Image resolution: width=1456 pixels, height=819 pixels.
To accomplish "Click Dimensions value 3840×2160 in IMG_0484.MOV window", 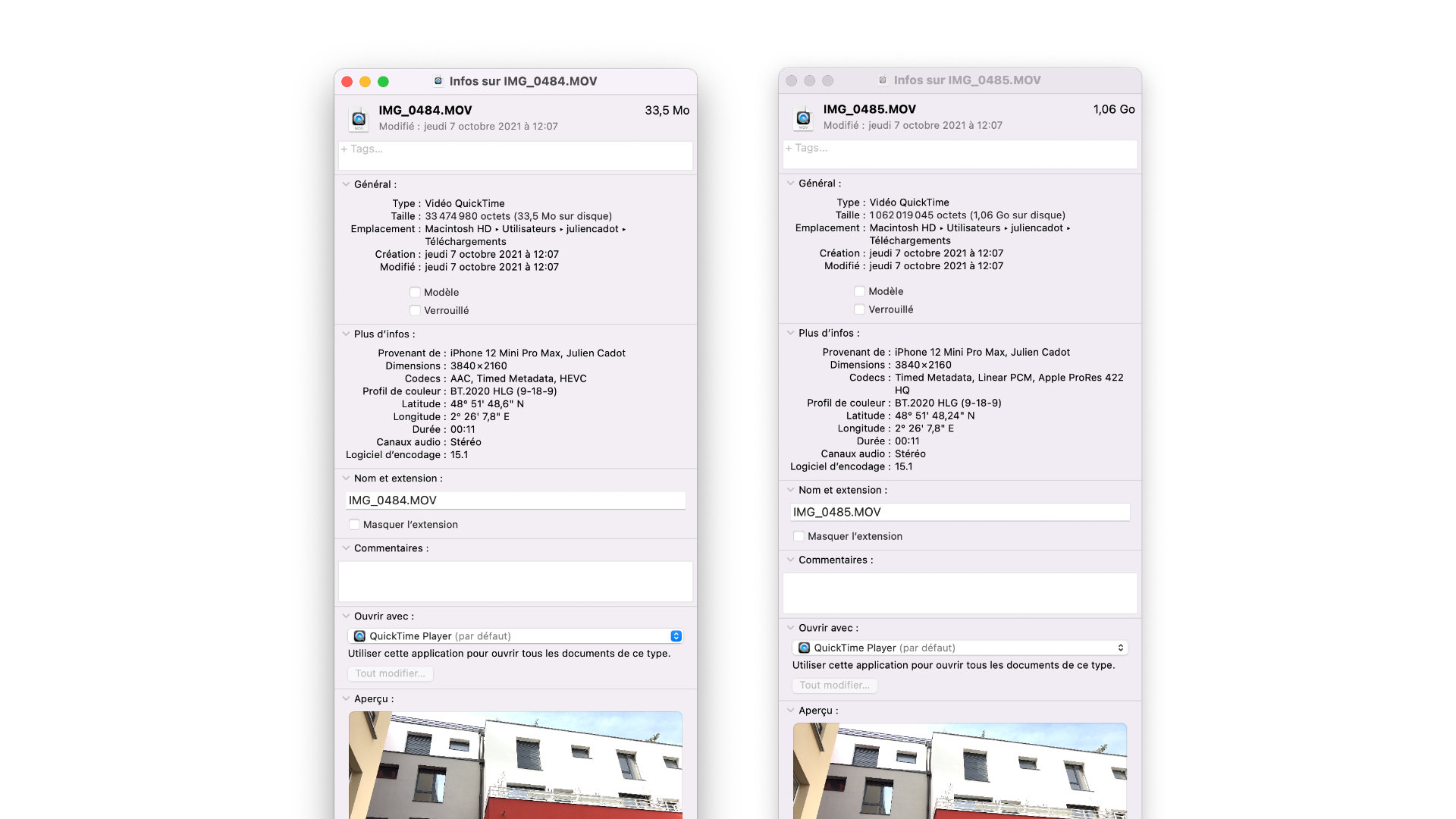I will coord(479,366).
